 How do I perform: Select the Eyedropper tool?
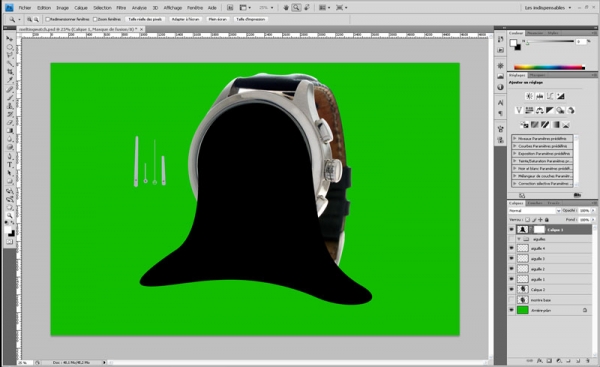click(10, 80)
